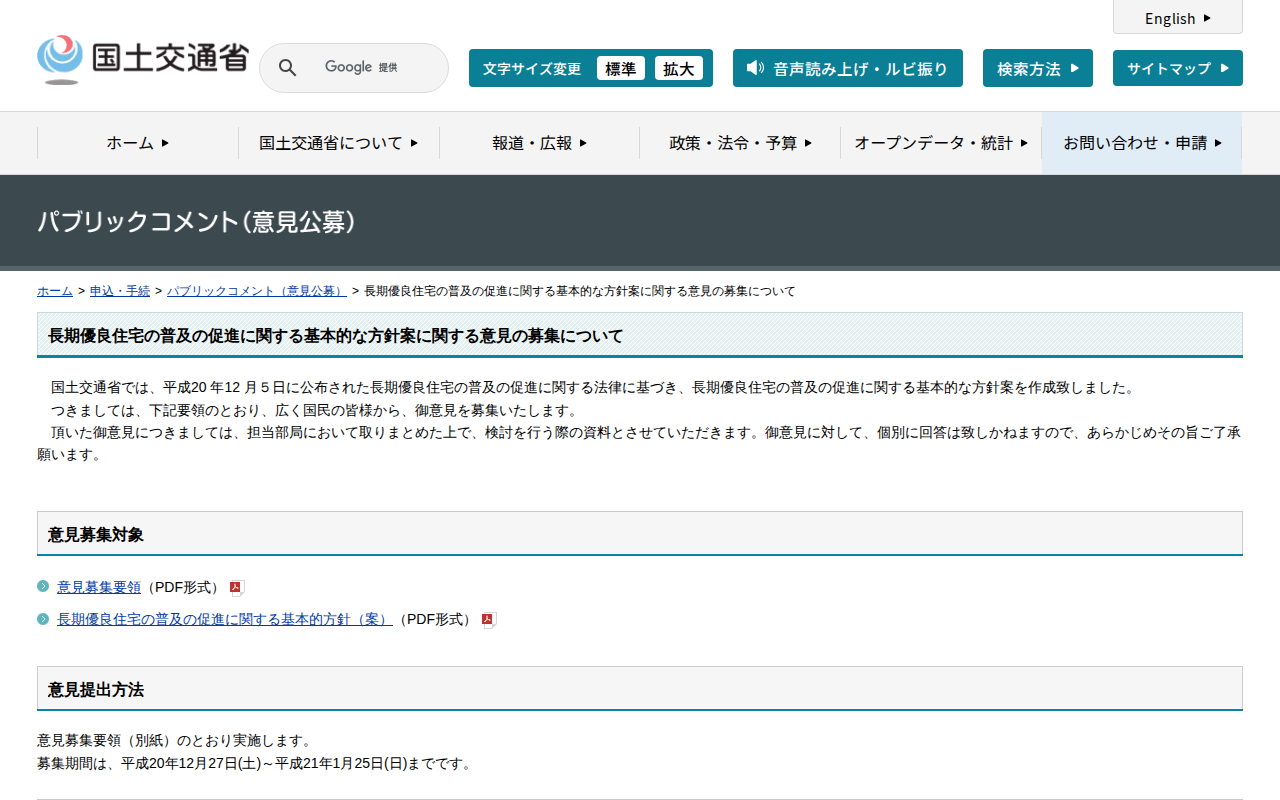Click the PDF icon beside 長期優良住宅の基本的方針（案）
1280x800 pixels.
pyautogui.click(x=487, y=619)
